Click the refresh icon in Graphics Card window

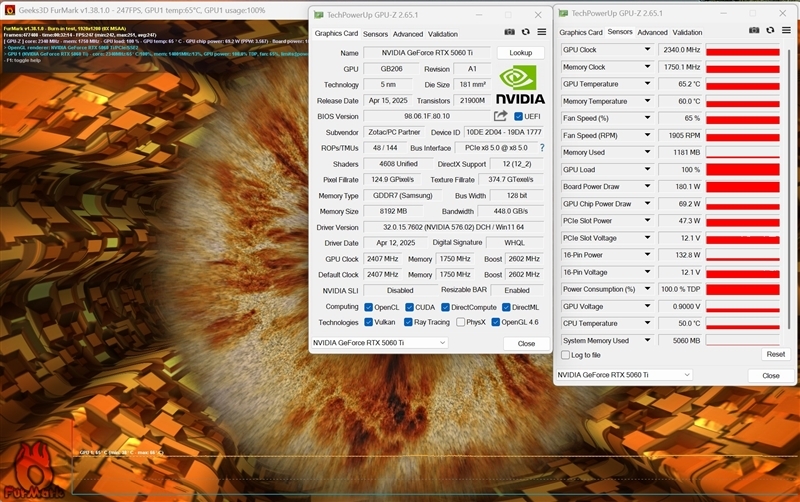tap(526, 32)
